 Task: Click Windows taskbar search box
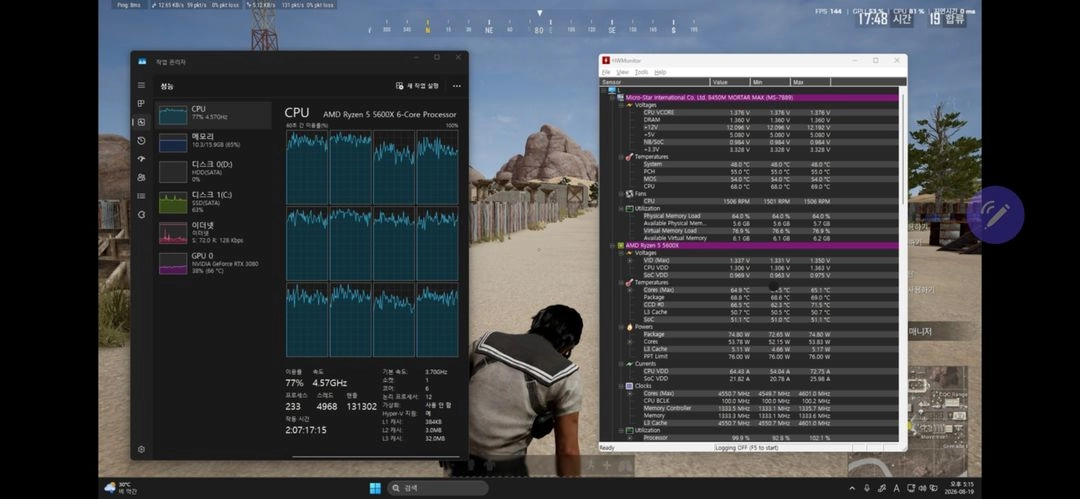(437, 488)
